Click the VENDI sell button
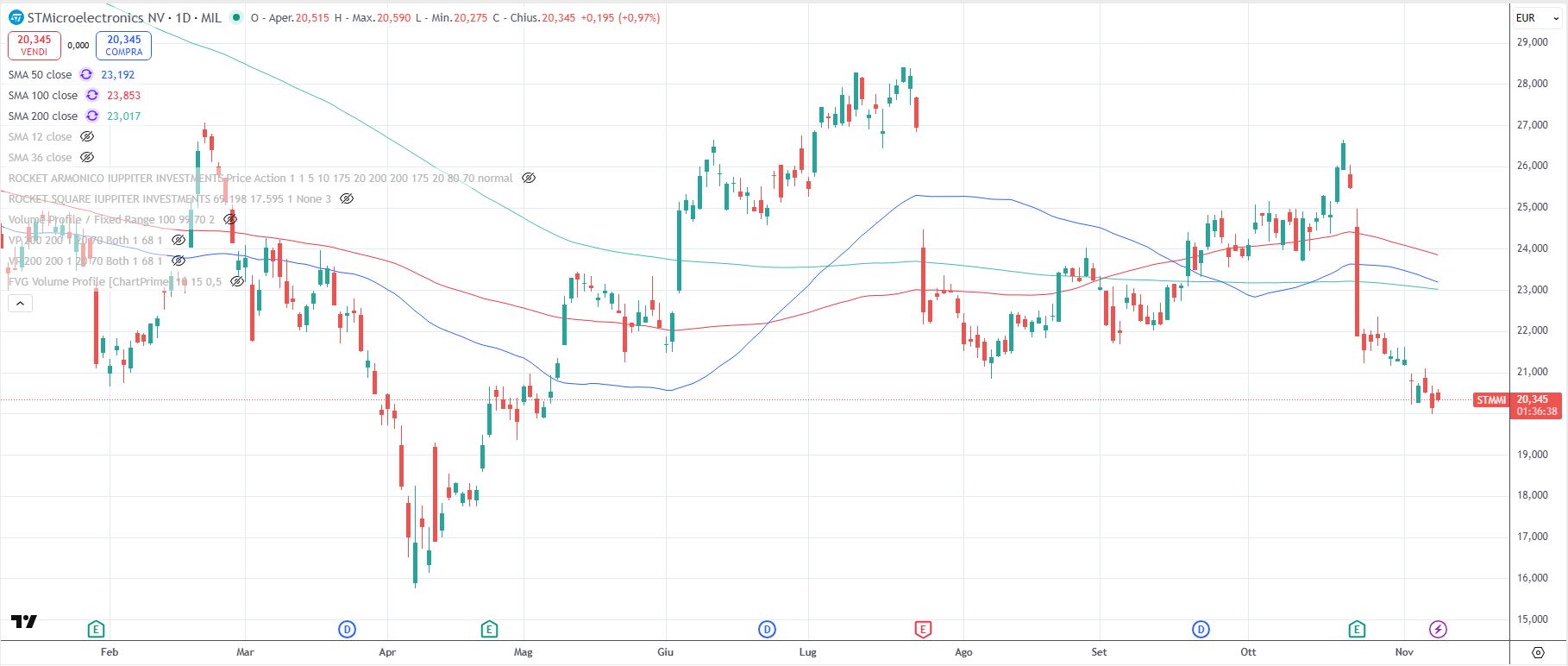 (x=34, y=45)
